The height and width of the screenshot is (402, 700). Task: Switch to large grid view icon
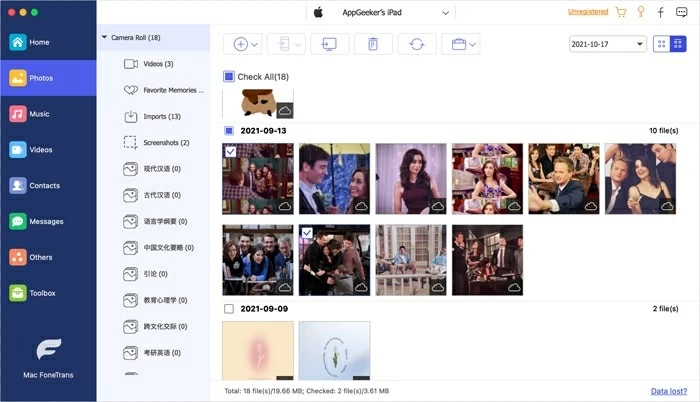point(662,44)
